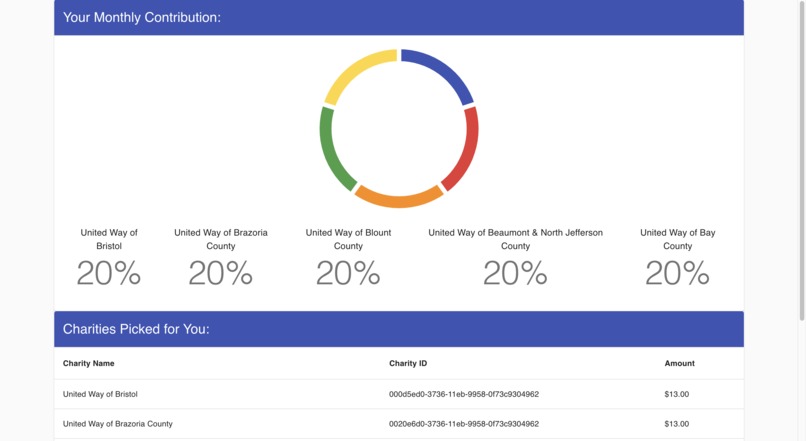The image size is (806, 441).
Task: Click the 20% value under Brazoria County
Action: click(x=221, y=273)
